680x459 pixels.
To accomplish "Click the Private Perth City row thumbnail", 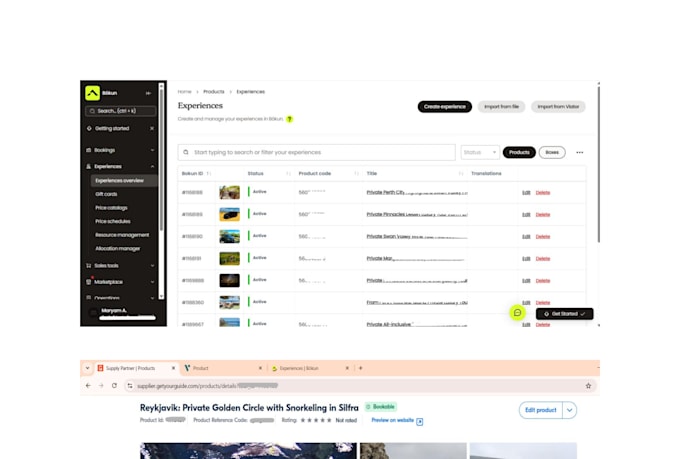I will [x=229, y=192].
